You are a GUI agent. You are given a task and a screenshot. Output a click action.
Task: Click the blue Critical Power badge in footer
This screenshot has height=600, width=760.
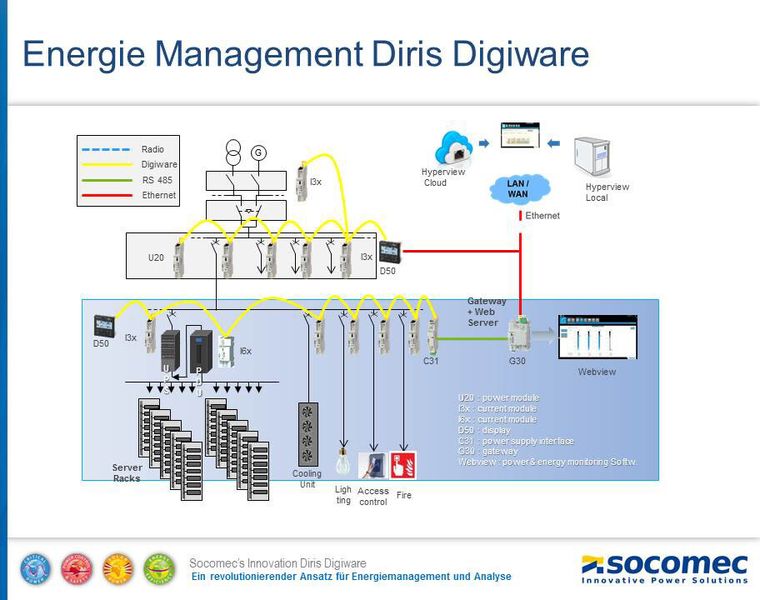(x=35, y=568)
